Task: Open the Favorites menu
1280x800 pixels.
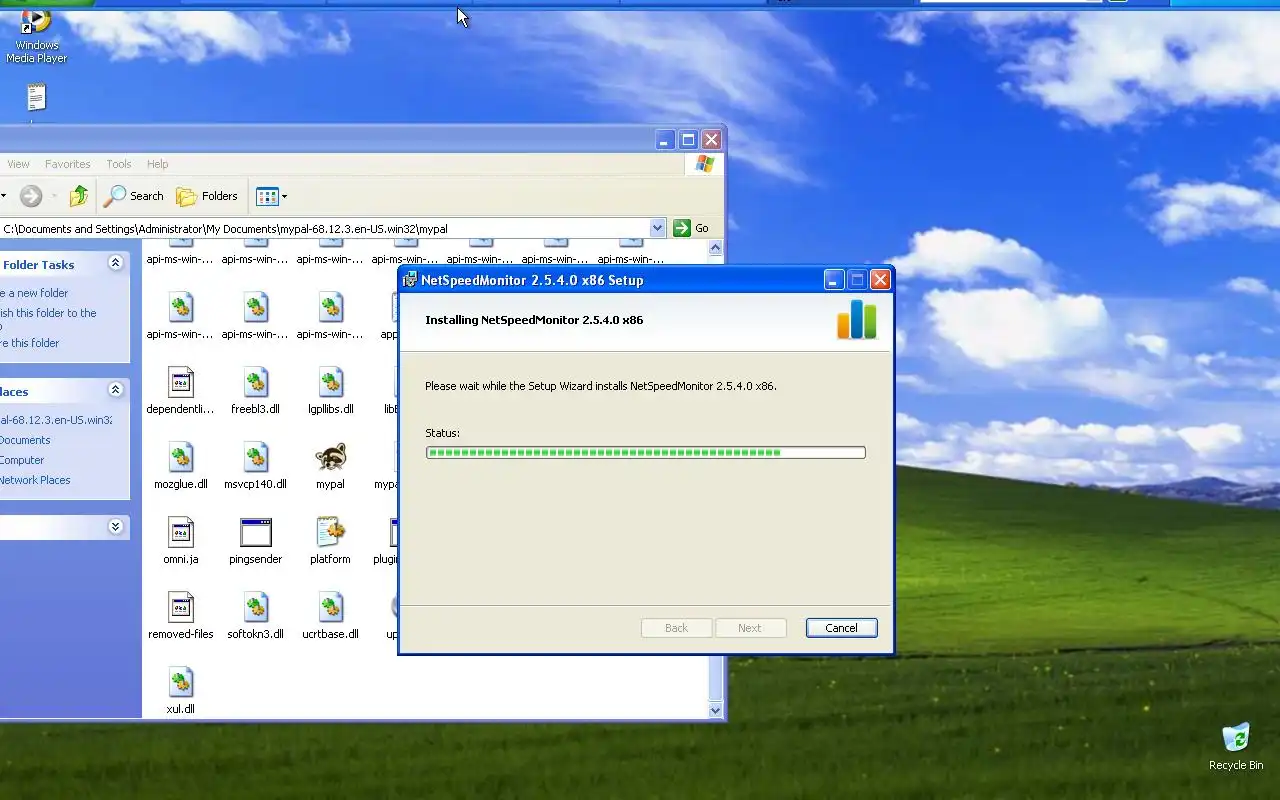Action: pyautogui.click(x=68, y=164)
